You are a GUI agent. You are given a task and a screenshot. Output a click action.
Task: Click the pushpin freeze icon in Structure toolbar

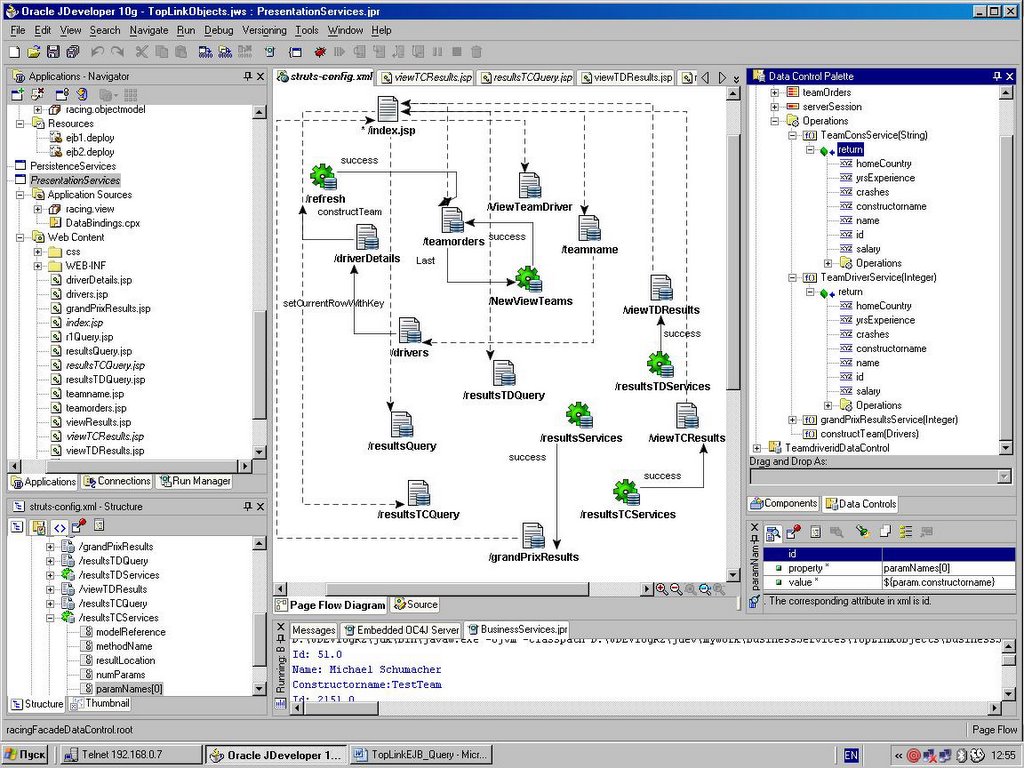pyautogui.click(x=79, y=526)
